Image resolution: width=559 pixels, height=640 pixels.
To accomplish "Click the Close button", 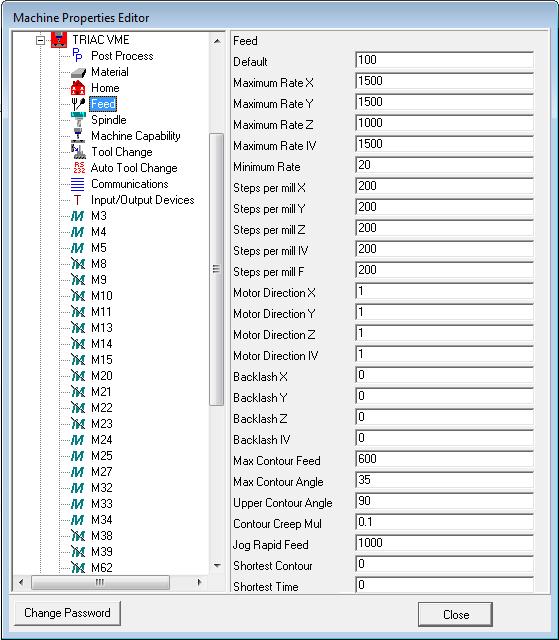I will (x=455, y=614).
